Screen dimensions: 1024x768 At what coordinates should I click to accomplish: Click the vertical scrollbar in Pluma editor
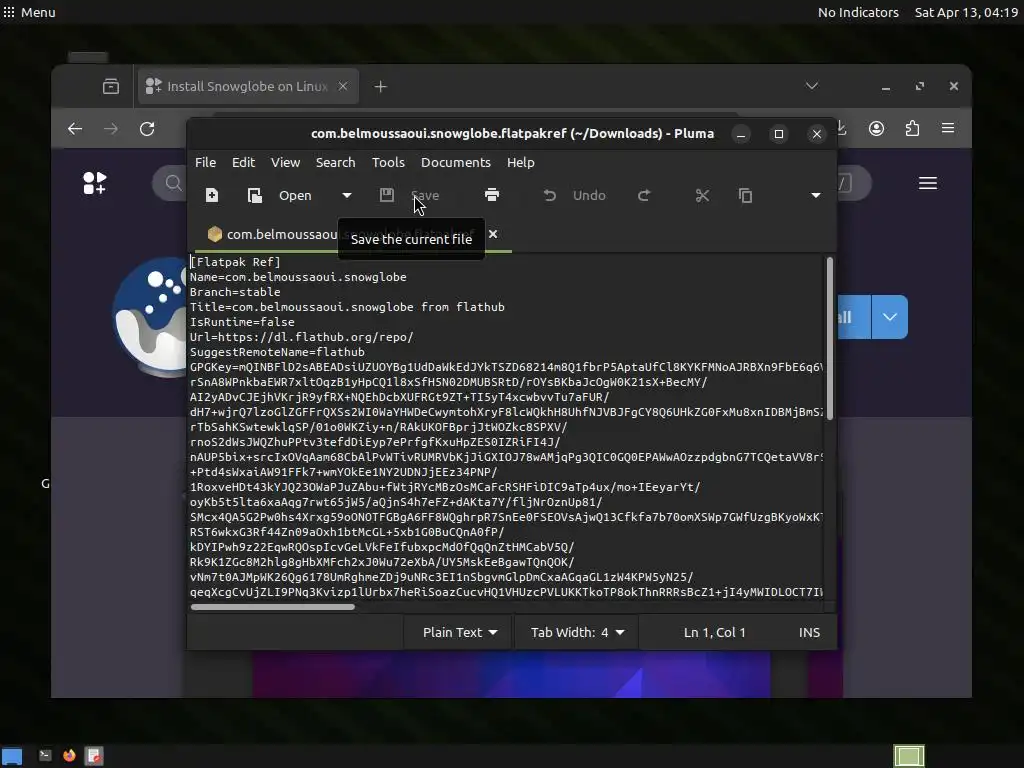pyautogui.click(x=829, y=338)
